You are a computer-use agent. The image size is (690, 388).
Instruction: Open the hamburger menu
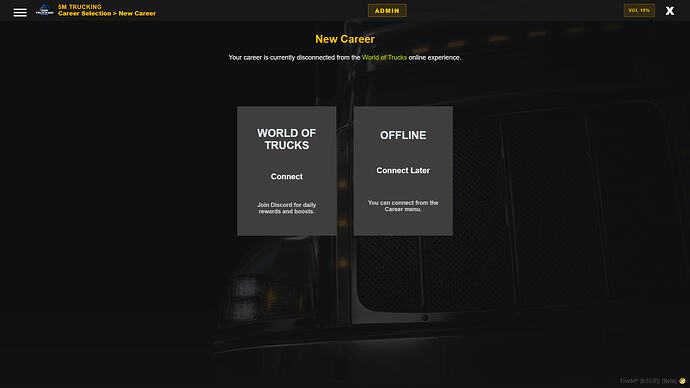click(x=20, y=12)
